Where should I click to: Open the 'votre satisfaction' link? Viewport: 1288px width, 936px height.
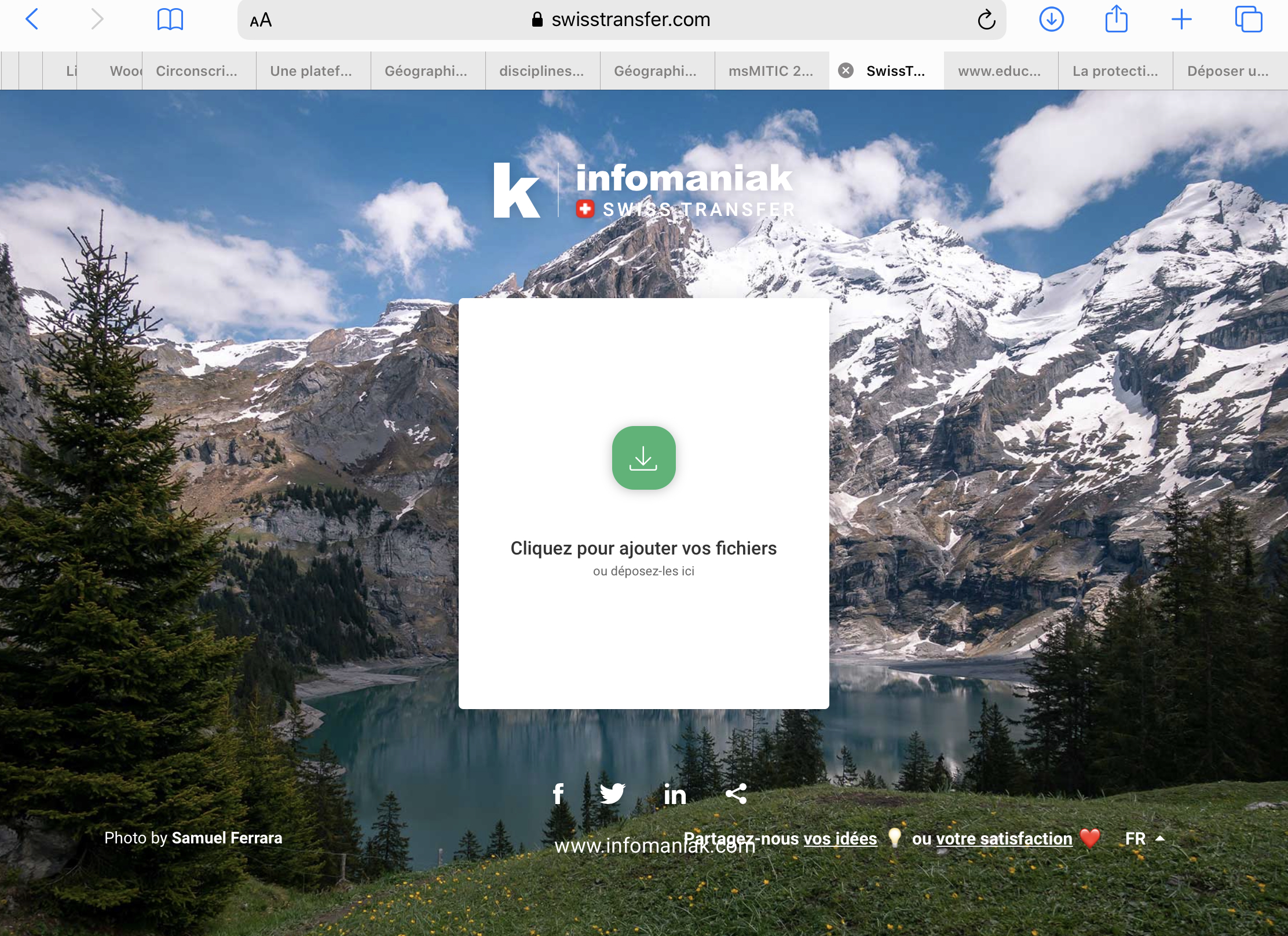click(x=1004, y=839)
